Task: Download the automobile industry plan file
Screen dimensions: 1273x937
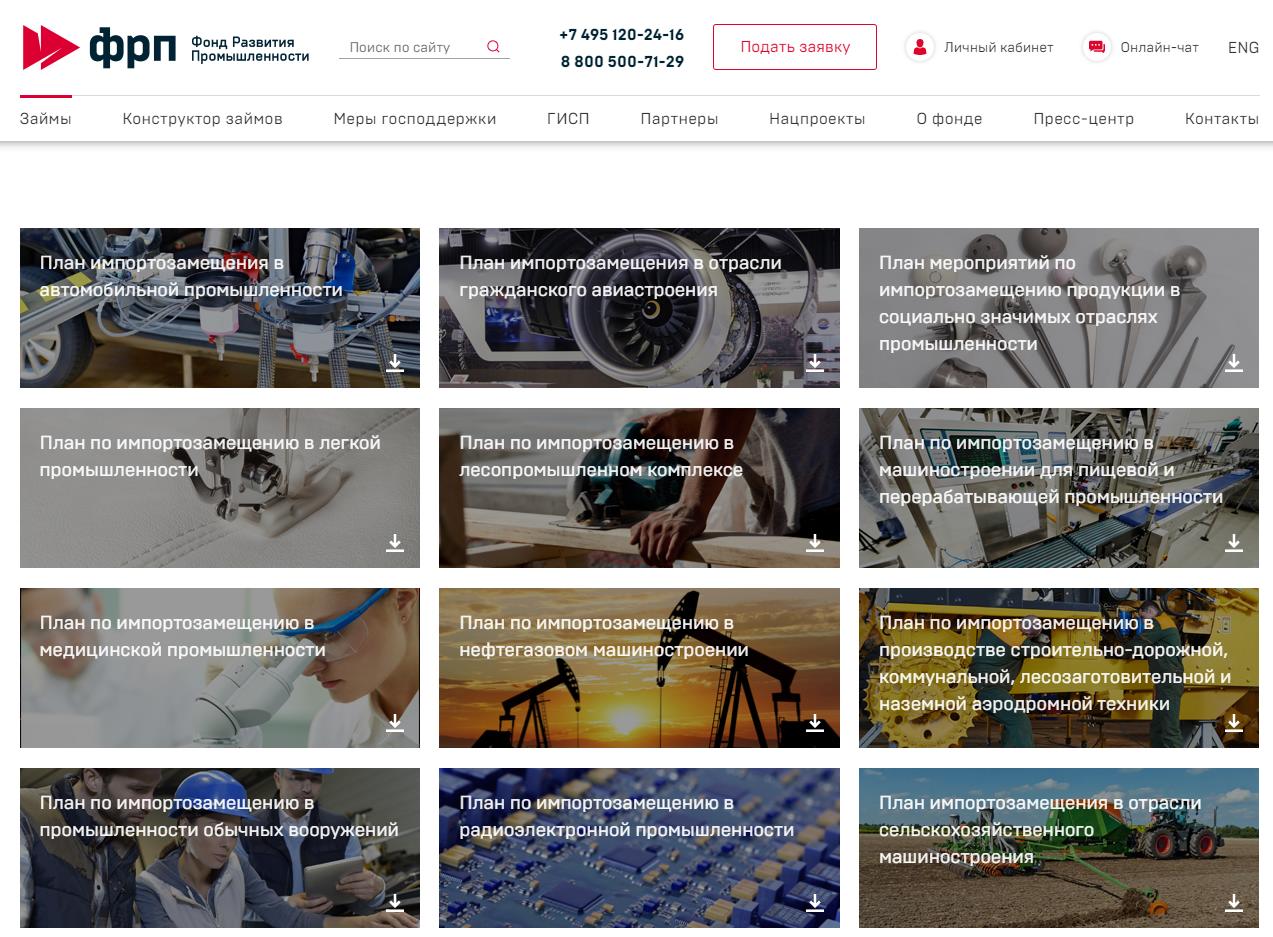Action: coord(395,362)
